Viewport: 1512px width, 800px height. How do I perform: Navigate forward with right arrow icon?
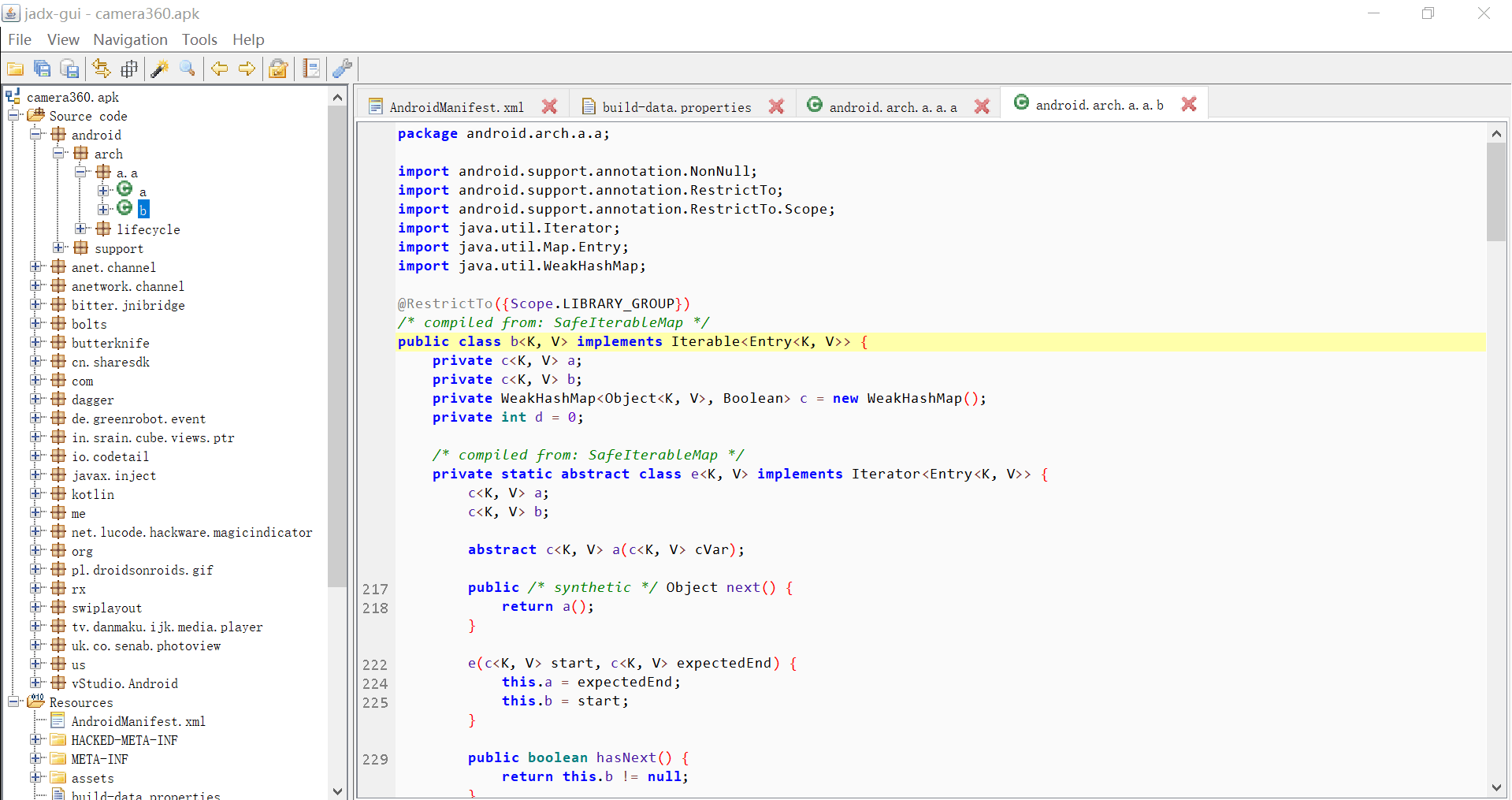247,69
